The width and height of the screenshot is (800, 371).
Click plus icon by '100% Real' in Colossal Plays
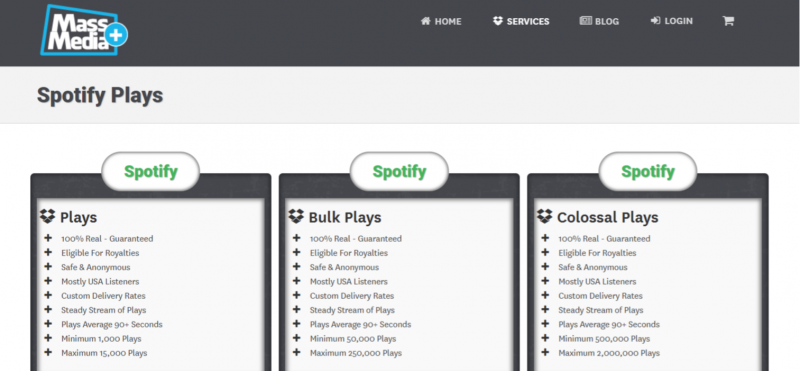coord(545,238)
